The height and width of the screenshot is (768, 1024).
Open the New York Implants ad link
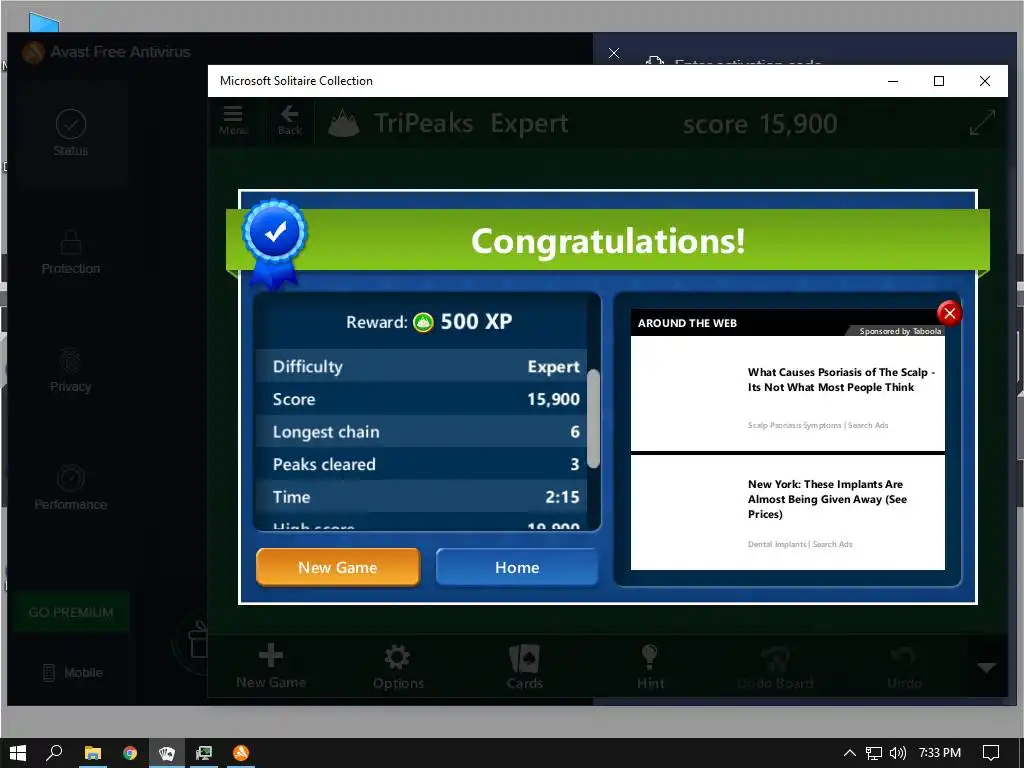(x=788, y=513)
